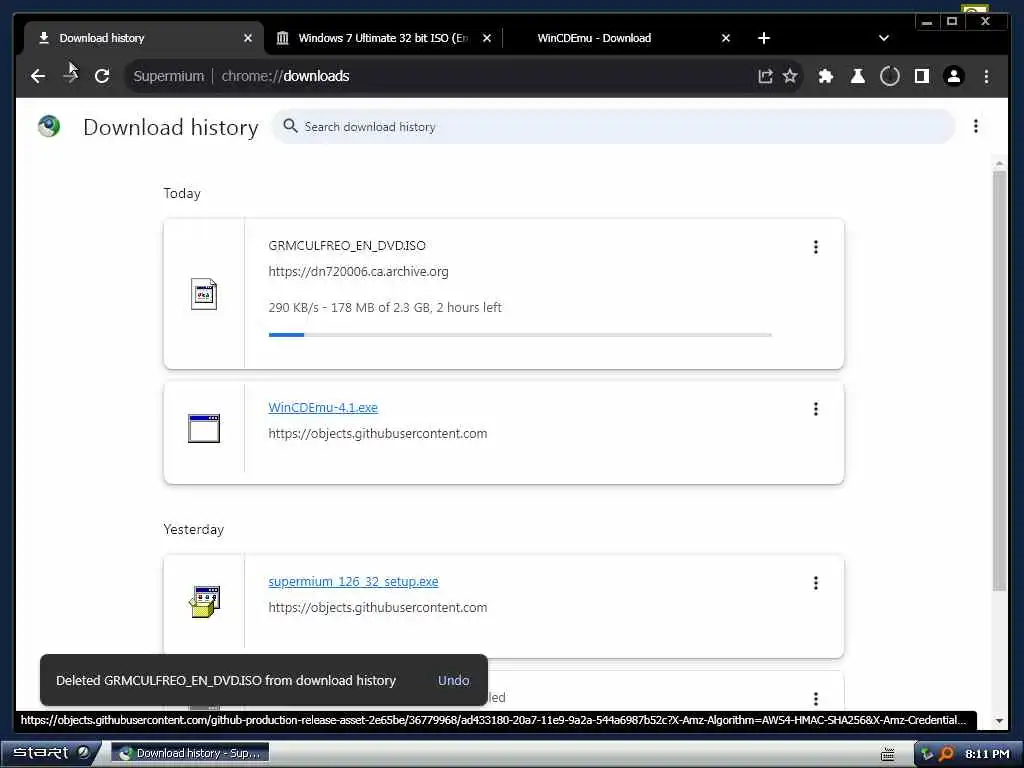Click the Download history taskbar button

(x=190, y=753)
